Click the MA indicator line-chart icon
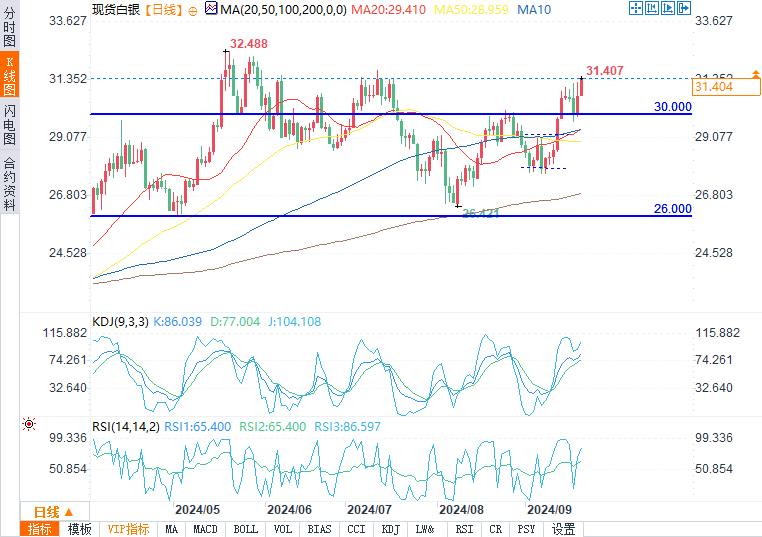Image resolution: width=762 pixels, height=537 pixels. click(x=211, y=8)
